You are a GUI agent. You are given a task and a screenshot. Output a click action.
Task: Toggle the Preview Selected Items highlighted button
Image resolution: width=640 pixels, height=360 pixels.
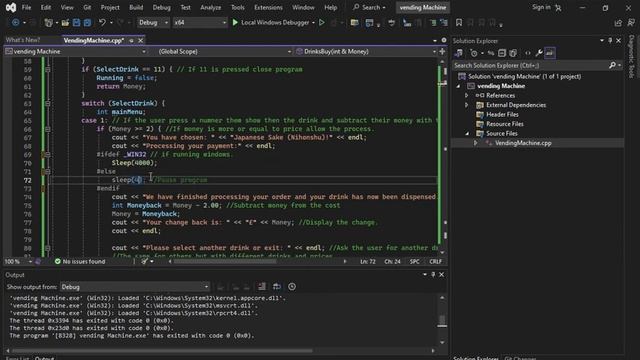click(x=550, y=53)
